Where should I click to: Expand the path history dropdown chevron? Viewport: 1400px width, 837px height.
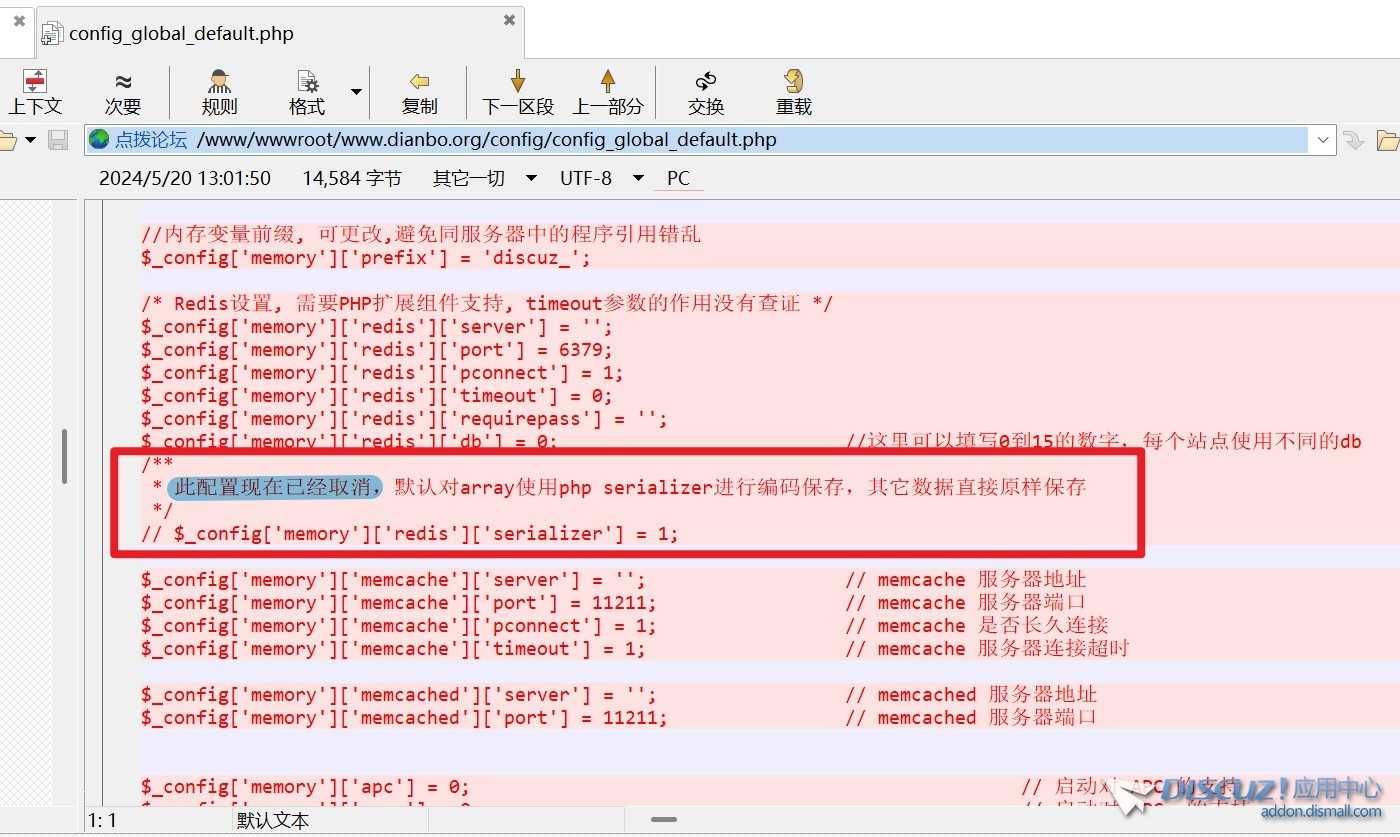[1323, 140]
